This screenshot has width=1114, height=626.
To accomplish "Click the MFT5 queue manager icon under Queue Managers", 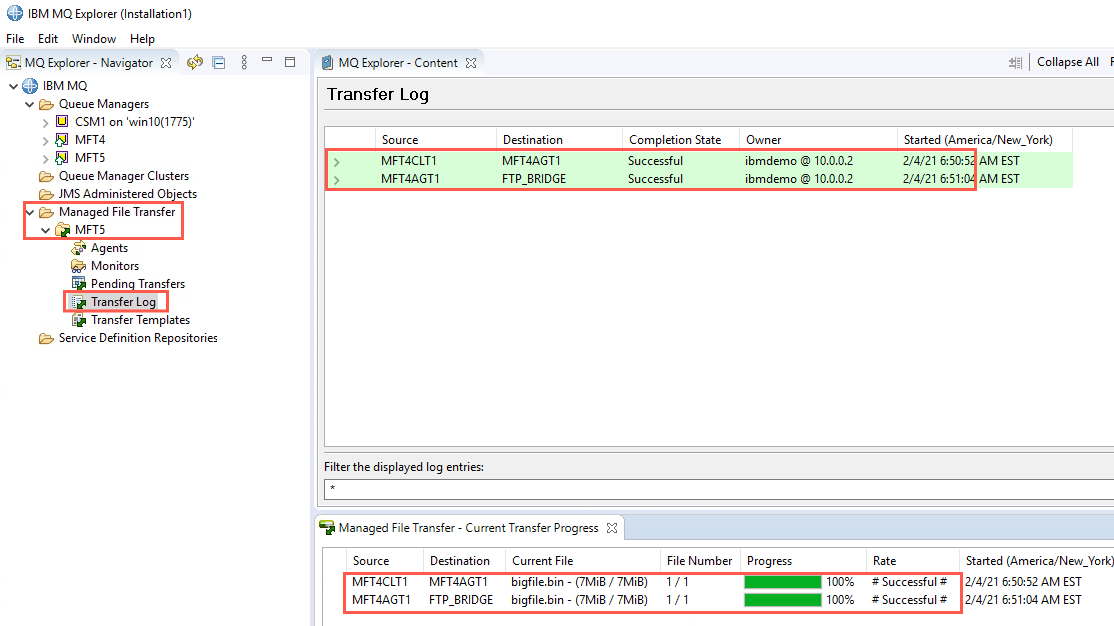I will (x=63, y=158).
